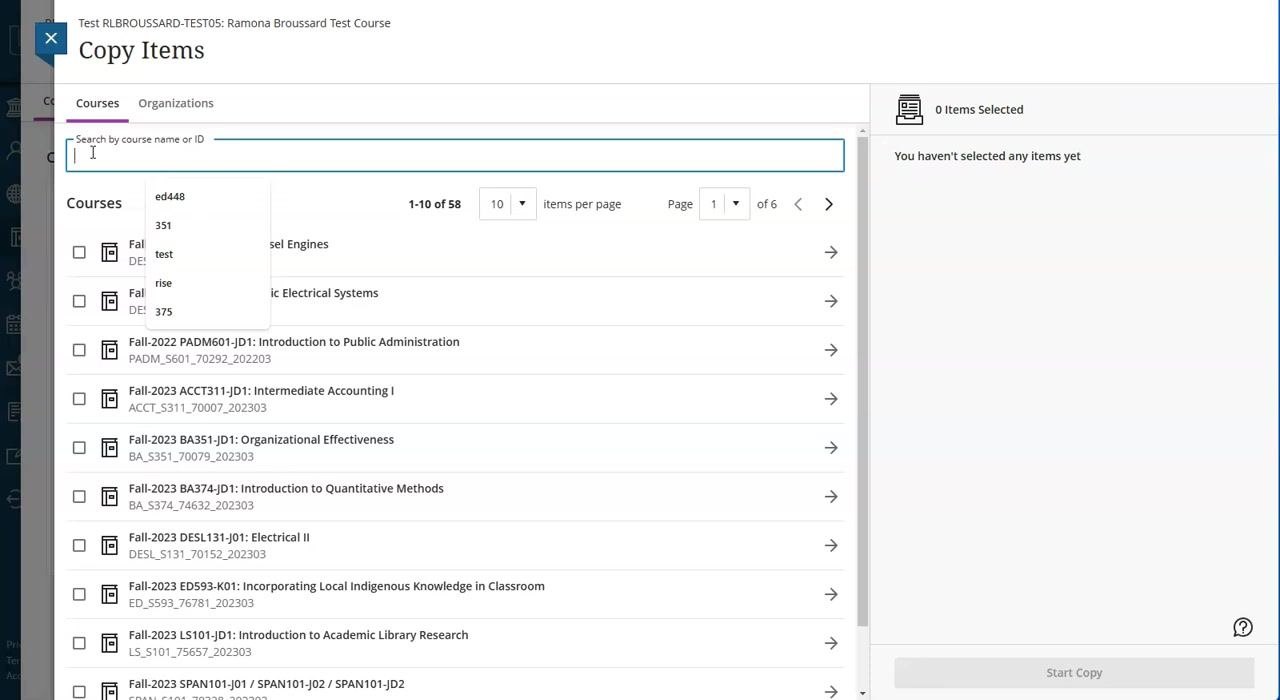The image size is (1280, 700).
Task: Open Introduction to Public Administration course
Action: [294, 342]
